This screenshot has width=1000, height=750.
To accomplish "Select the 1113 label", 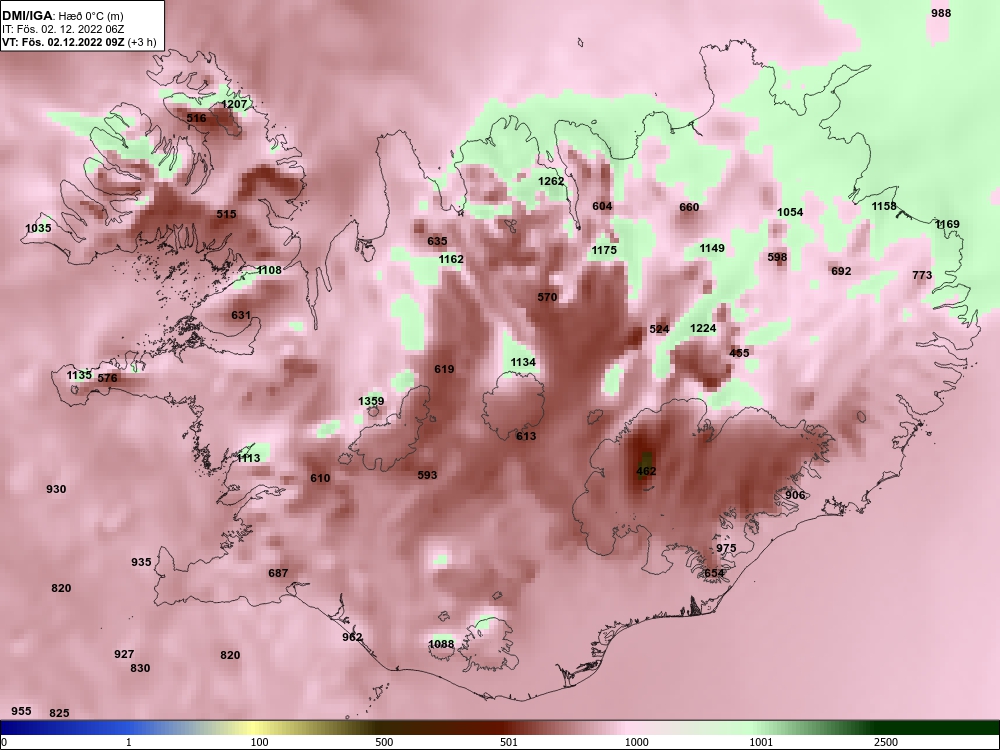I will tap(248, 459).
